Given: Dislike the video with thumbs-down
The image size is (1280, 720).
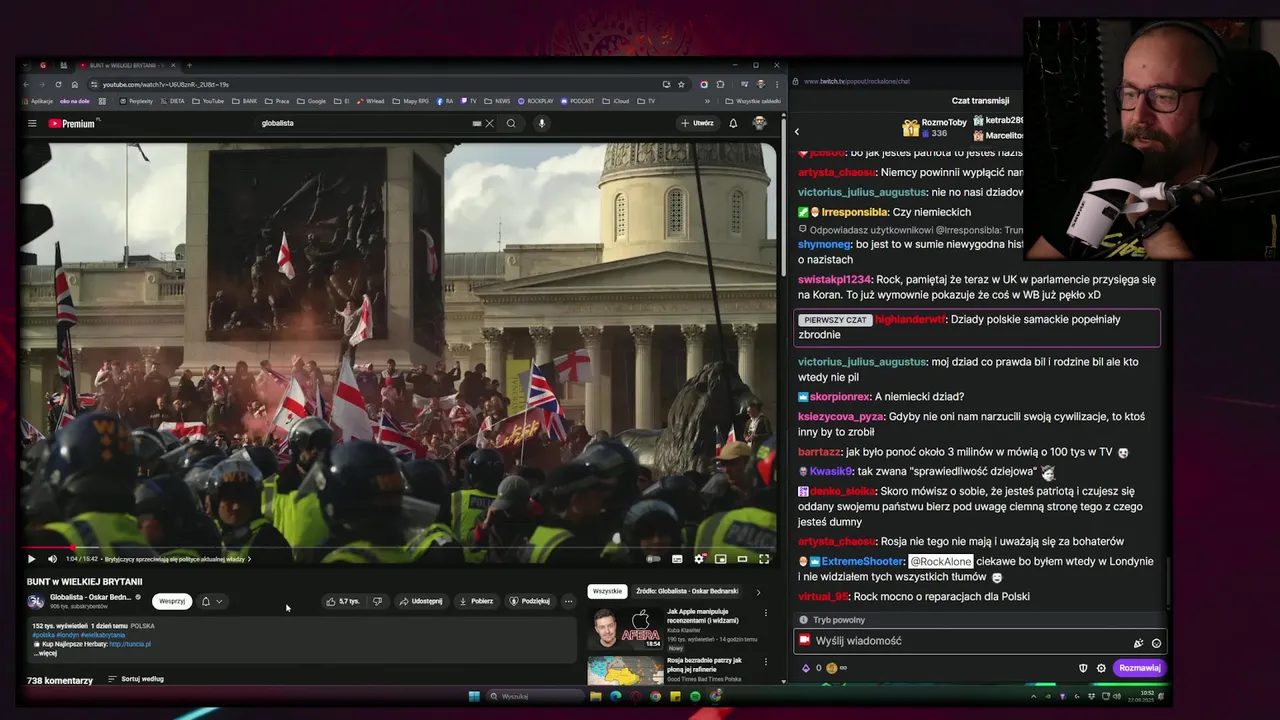Looking at the screenshot, I should (x=377, y=601).
